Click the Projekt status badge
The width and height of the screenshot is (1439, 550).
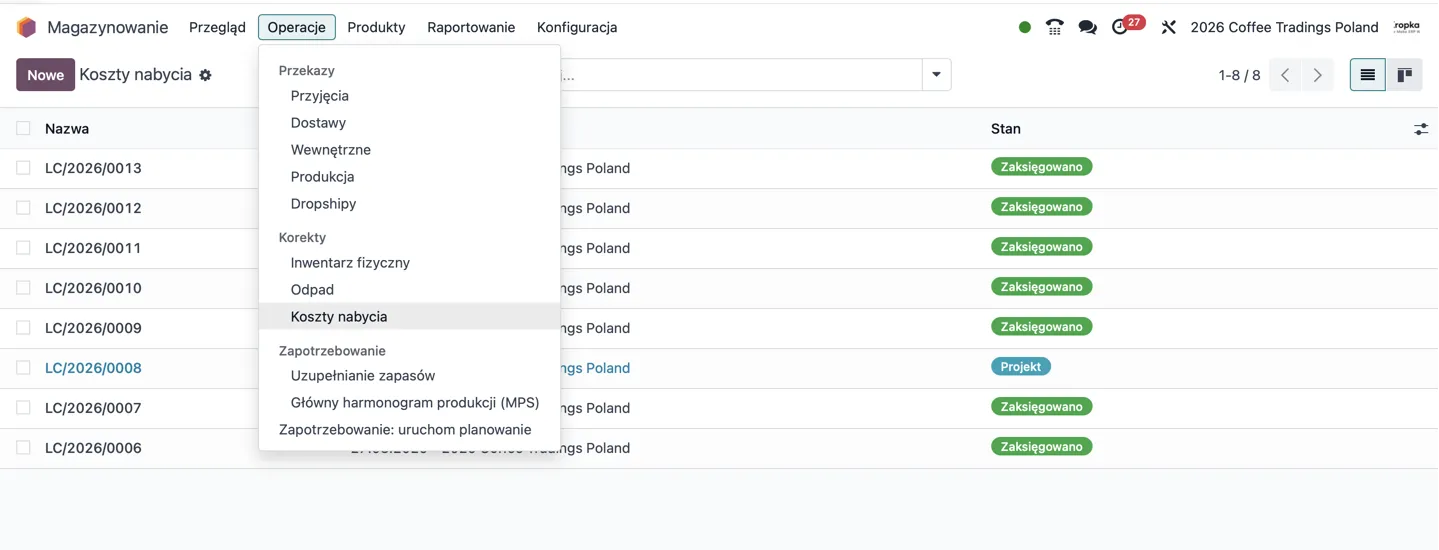click(x=1021, y=367)
